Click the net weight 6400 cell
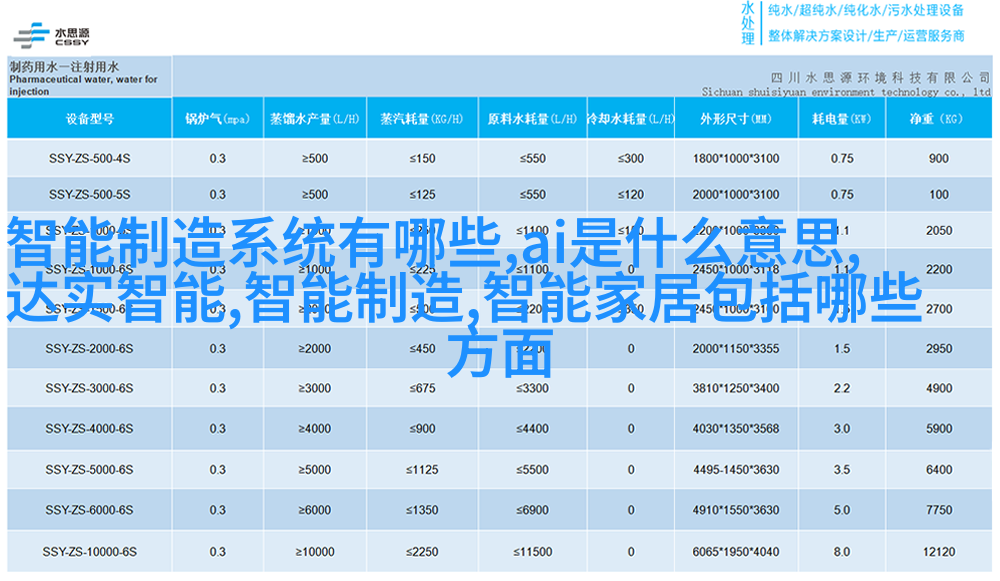The width and height of the screenshot is (1000, 581). pyautogui.click(x=939, y=470)
